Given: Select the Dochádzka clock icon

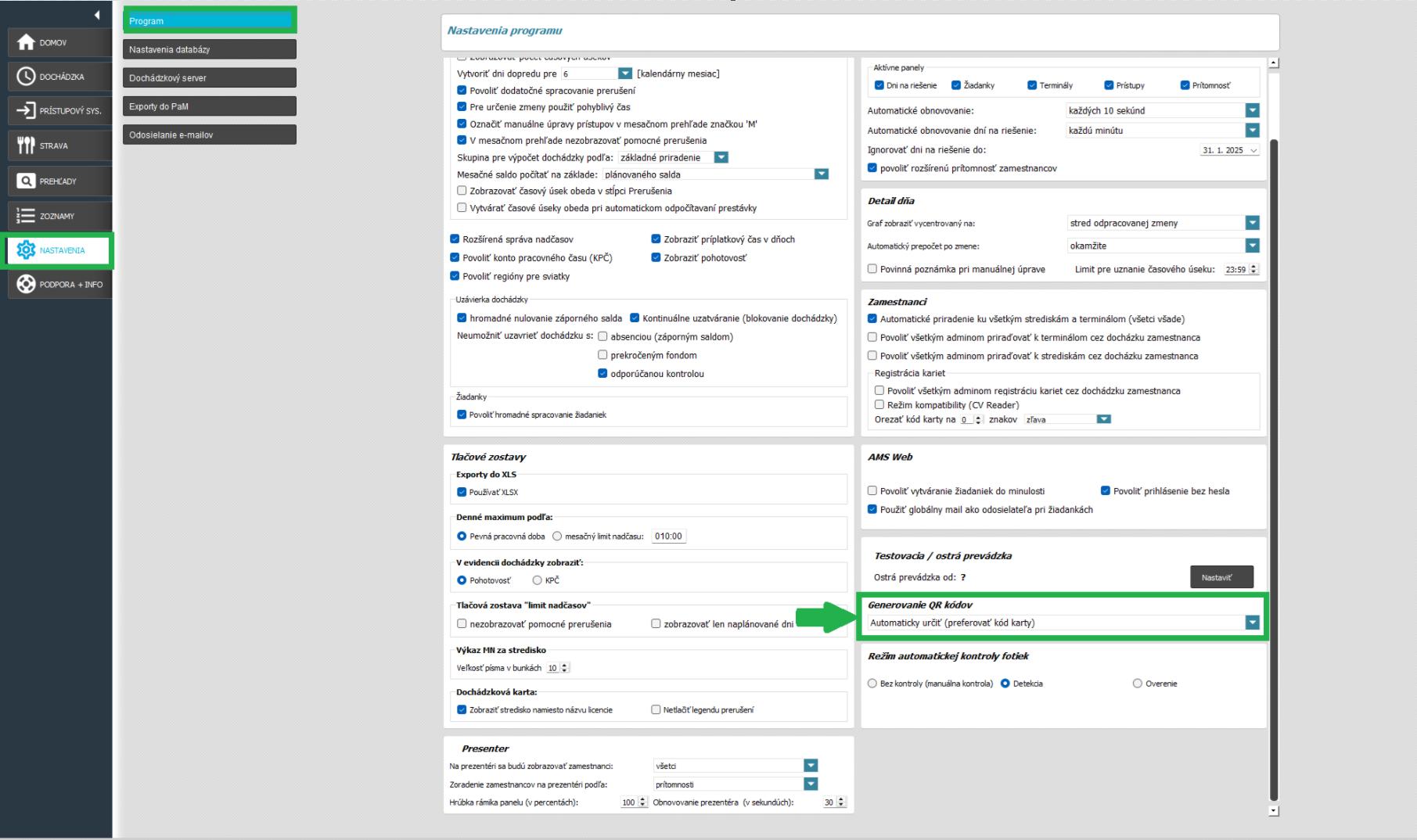Looking at the screenshot, I should coord(59,76).
